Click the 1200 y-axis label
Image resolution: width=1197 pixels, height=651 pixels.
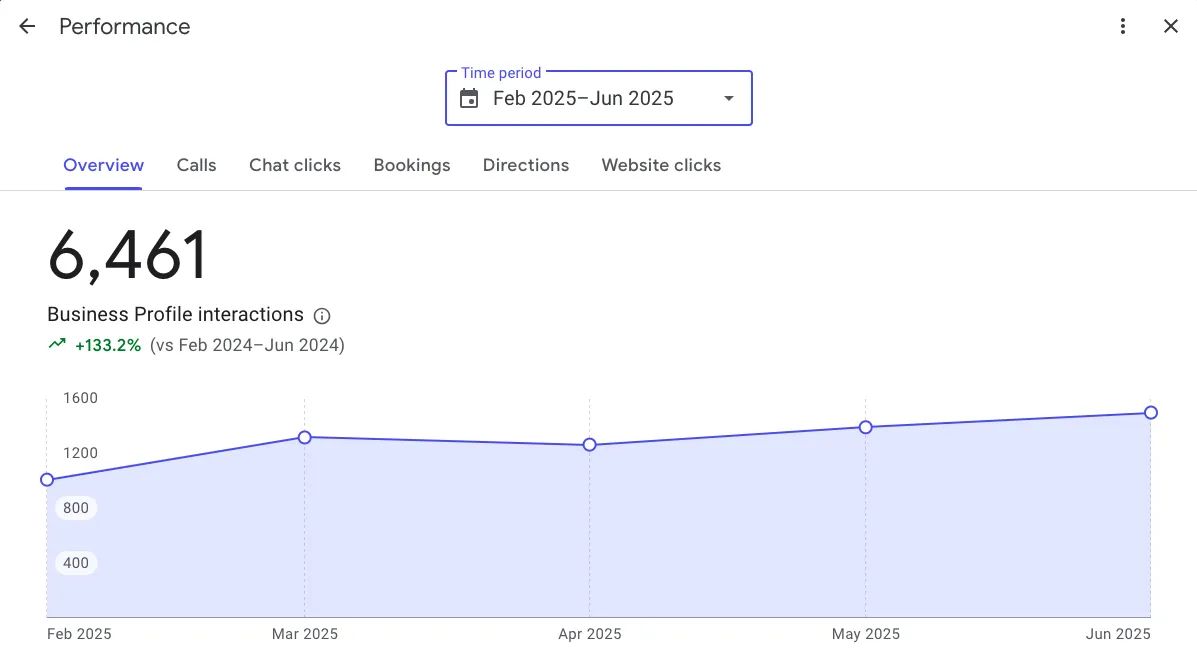point(80,453)
